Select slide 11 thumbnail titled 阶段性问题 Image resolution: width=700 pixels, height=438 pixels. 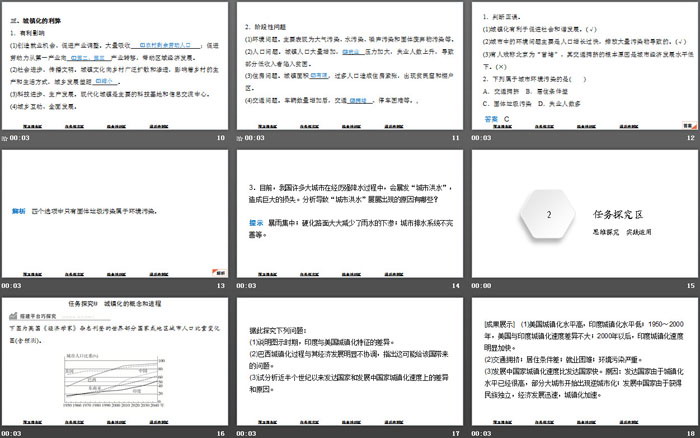(347, 66)
